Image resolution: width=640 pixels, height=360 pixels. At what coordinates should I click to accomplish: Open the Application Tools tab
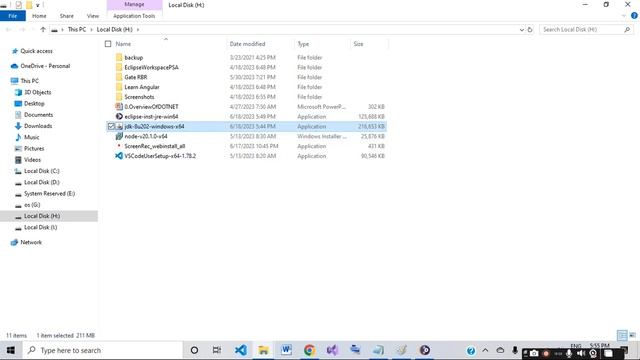(134, 16)
